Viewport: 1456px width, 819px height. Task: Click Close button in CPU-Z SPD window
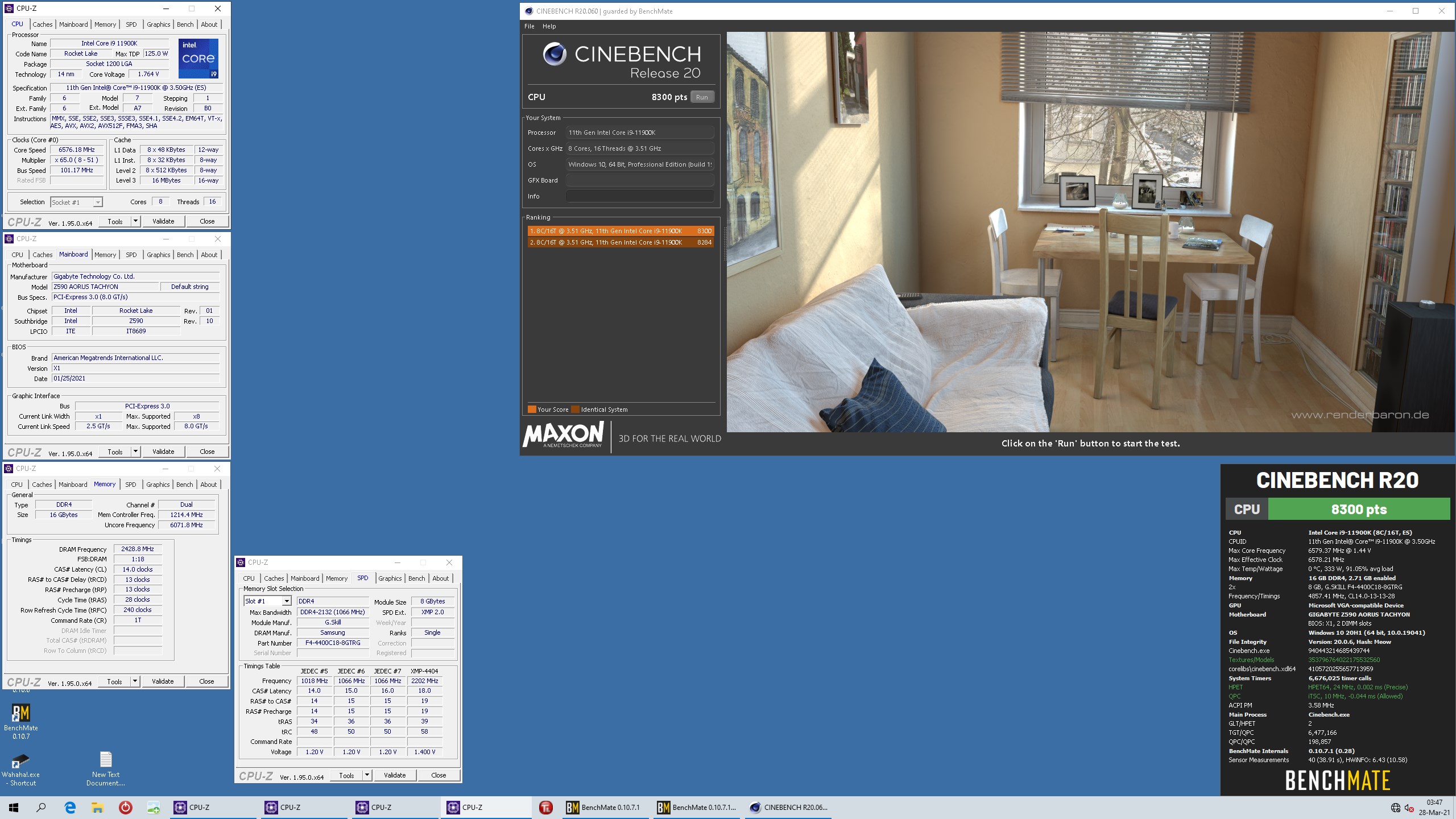click(439, 775)
